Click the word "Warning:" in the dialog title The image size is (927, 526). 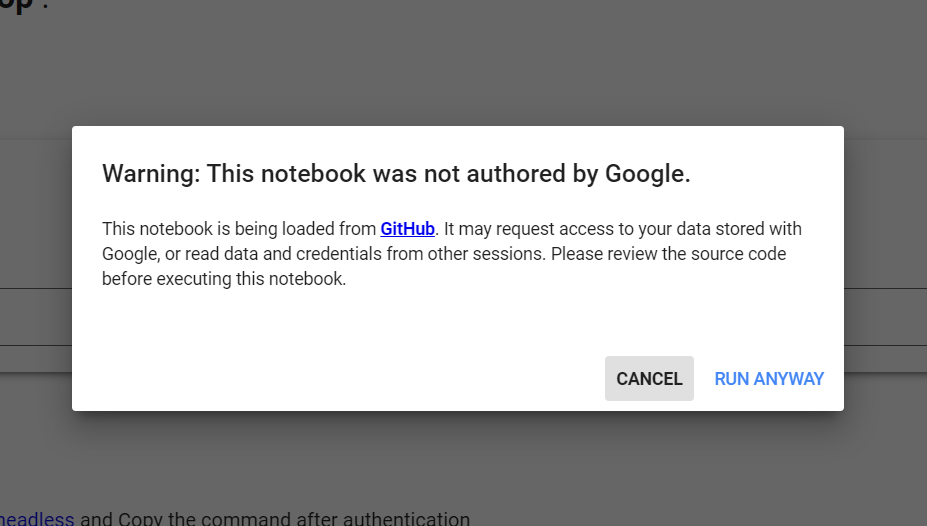click(151, 174)
